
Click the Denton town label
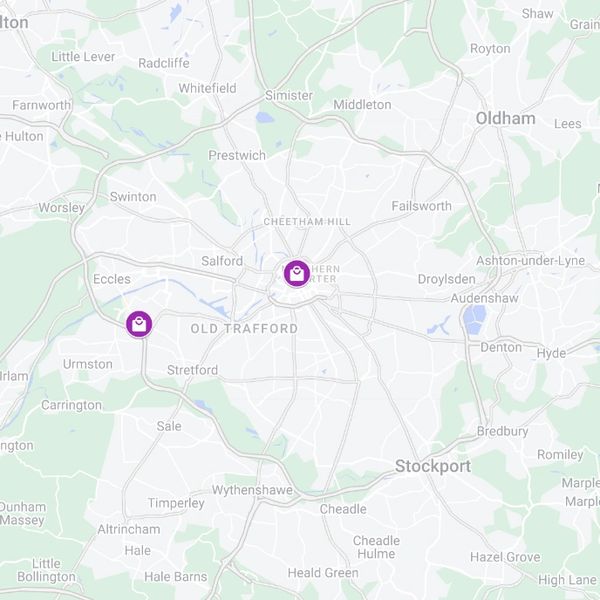coord(501,347)
